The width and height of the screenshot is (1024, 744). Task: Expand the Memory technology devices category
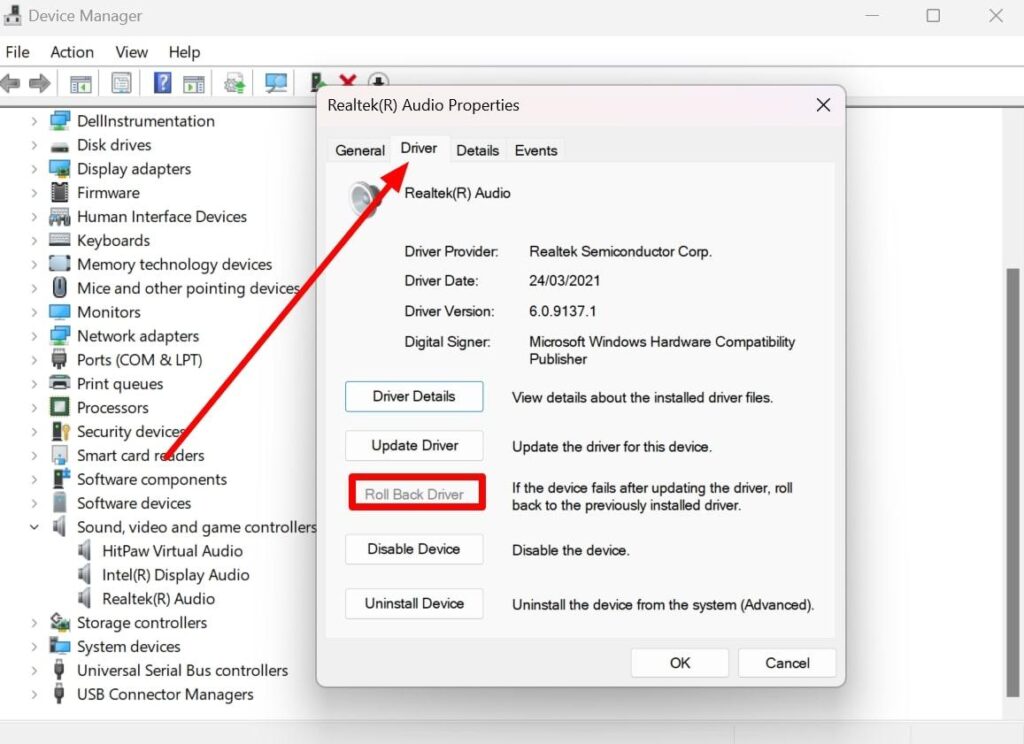point(34,265)
